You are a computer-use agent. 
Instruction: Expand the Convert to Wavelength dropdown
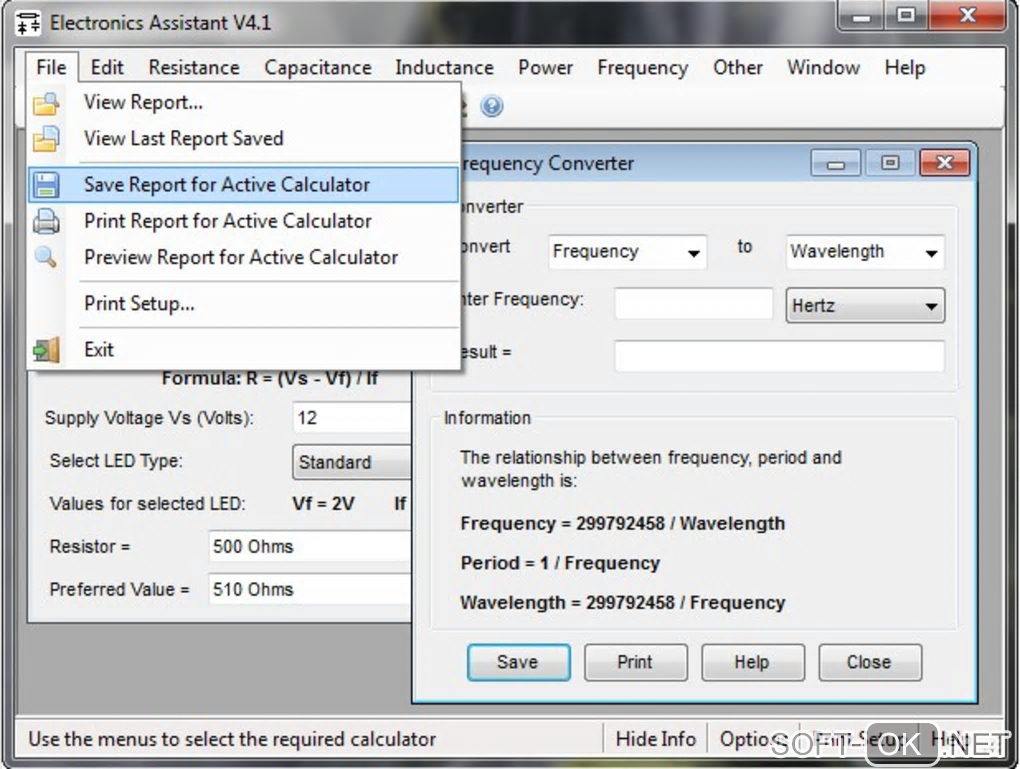(865, 252)
